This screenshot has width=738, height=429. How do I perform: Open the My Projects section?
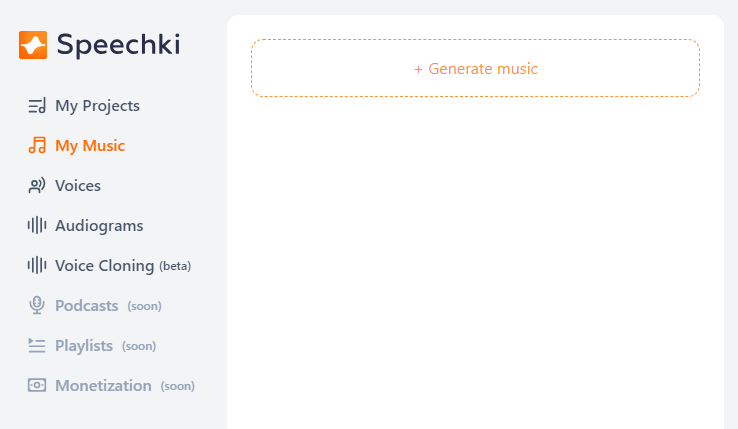97,106
